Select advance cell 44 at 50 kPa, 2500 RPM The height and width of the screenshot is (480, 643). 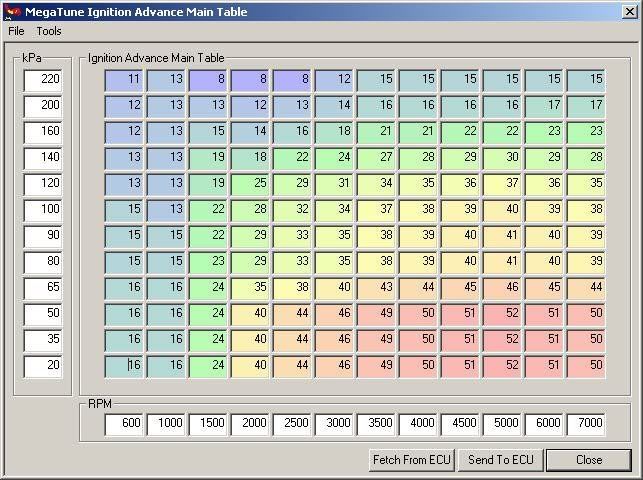(x=292, y=314)
